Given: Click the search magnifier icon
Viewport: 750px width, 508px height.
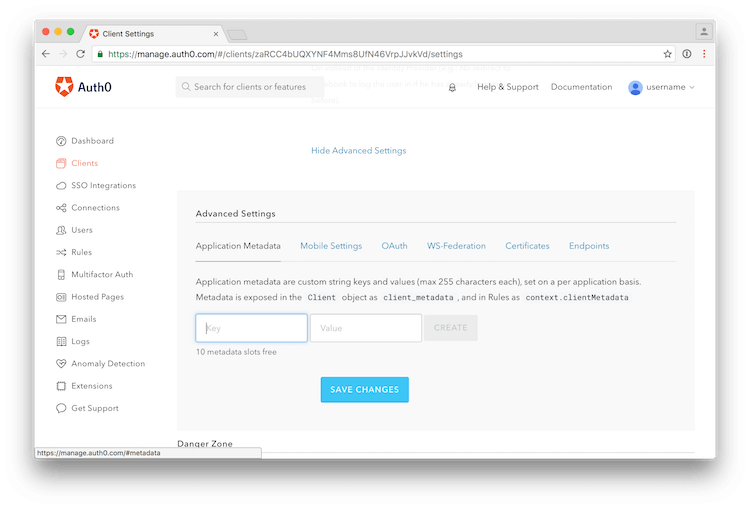Looking at the screenshot, I should pyautogui.click(x=186, y=87).
